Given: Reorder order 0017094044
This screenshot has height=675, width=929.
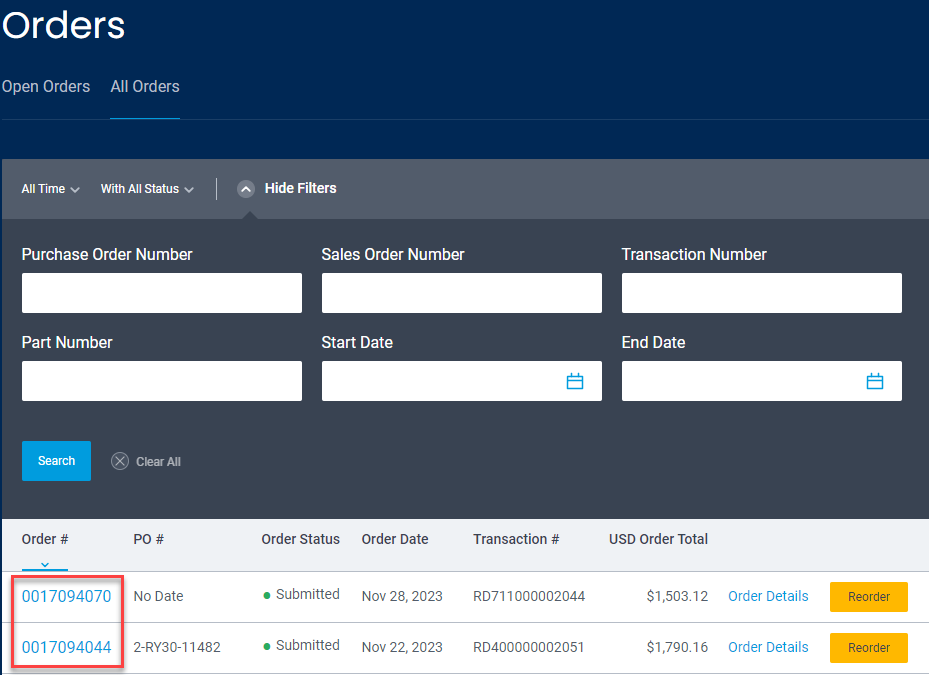Looking at the screenshot, I should [869, 648].
